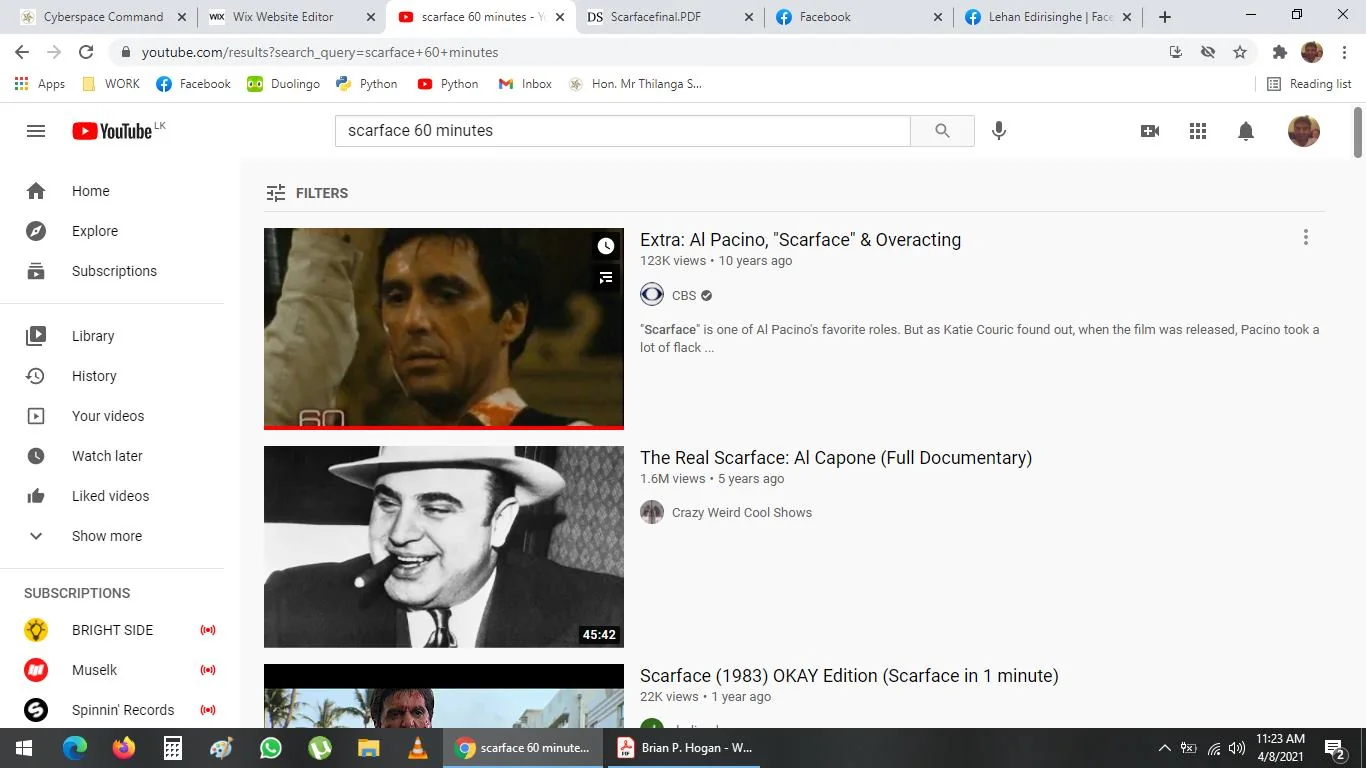This screenshot has height=768, width=1366.
Task: Expand Show more in sidebar
Action: pos(112,536)
